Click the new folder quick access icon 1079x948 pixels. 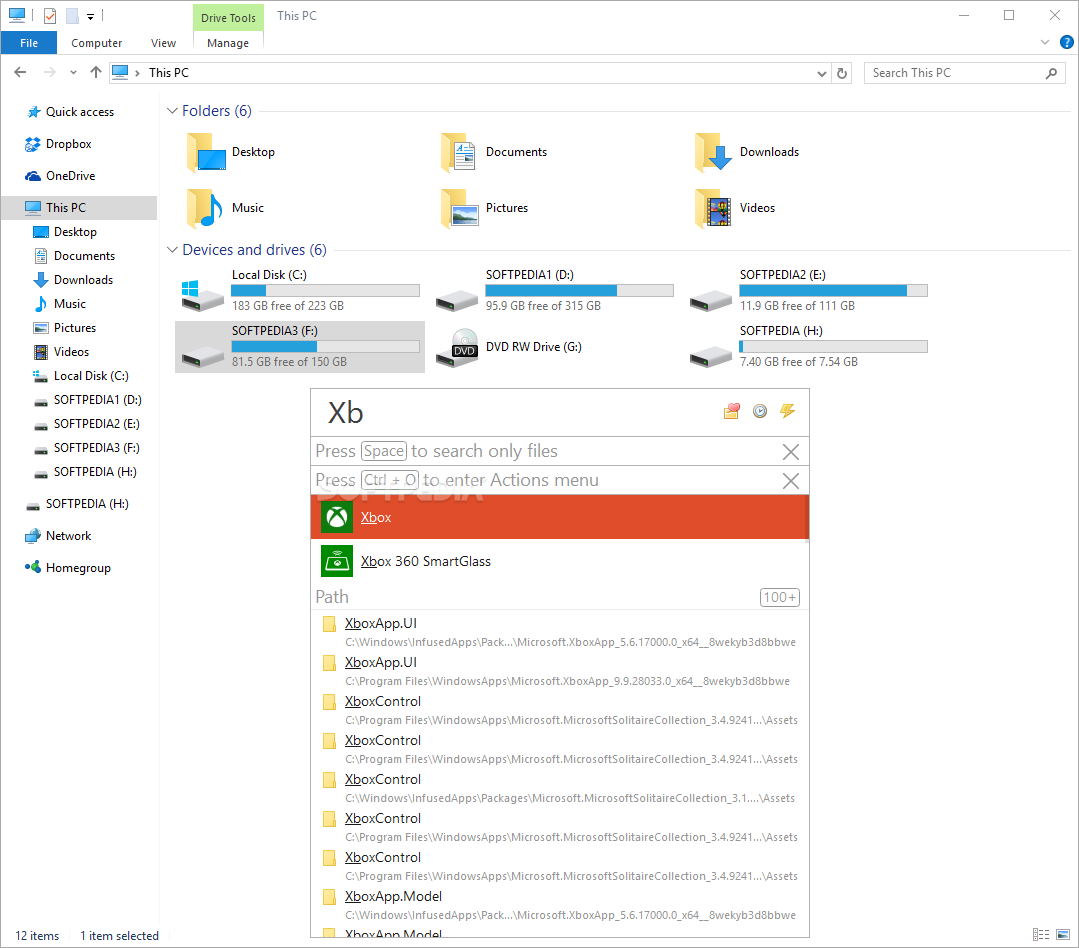(72, 15)
